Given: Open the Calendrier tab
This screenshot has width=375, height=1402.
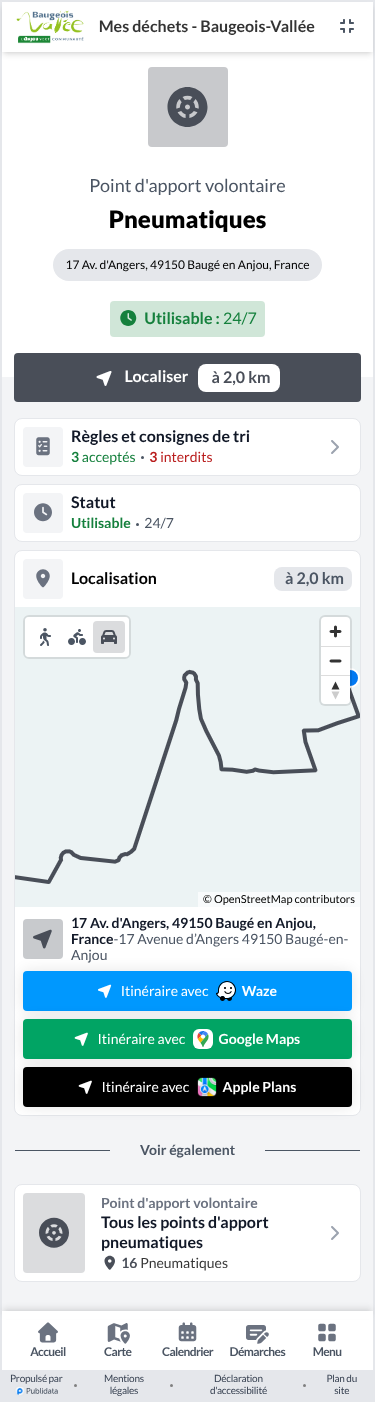Looking at the screenshot, I should click(187, 1340).
